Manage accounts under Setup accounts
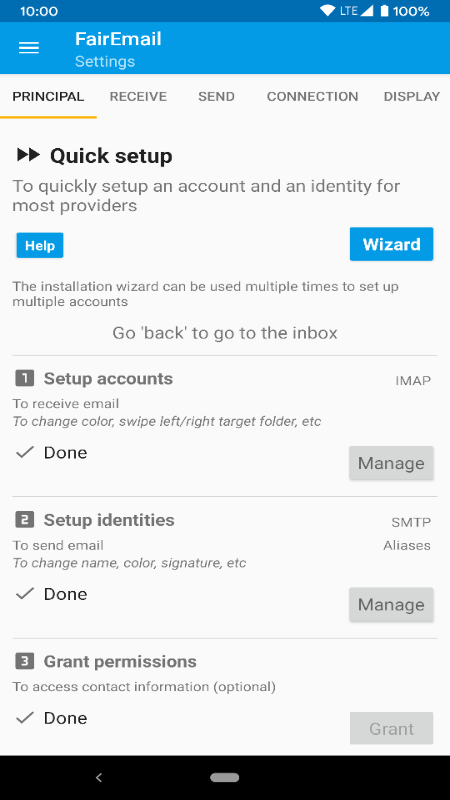Screen dimensions: 450x800 pyautogui.click(x=391, y=463)
